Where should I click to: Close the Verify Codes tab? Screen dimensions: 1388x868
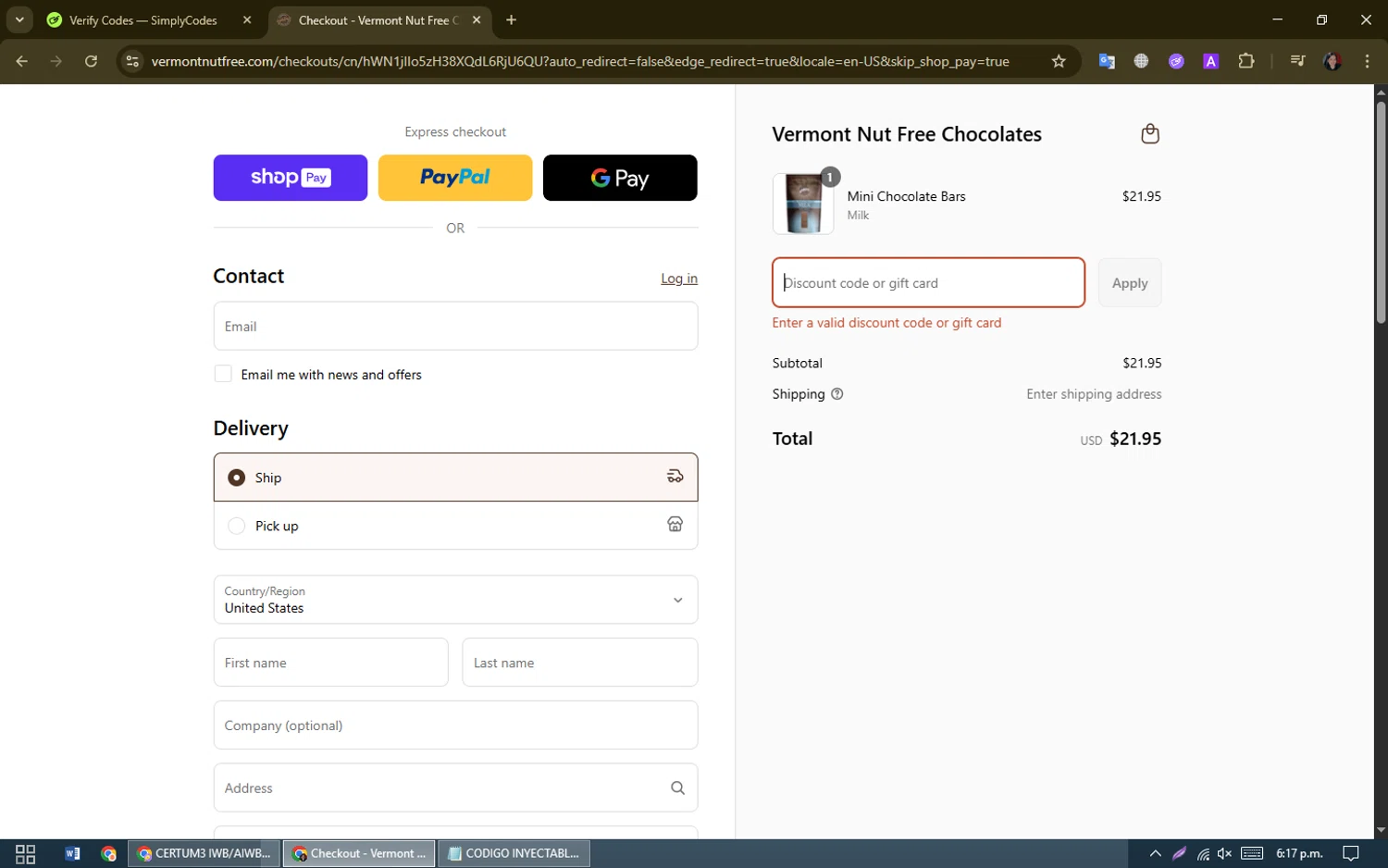click(x=247, y=19)
